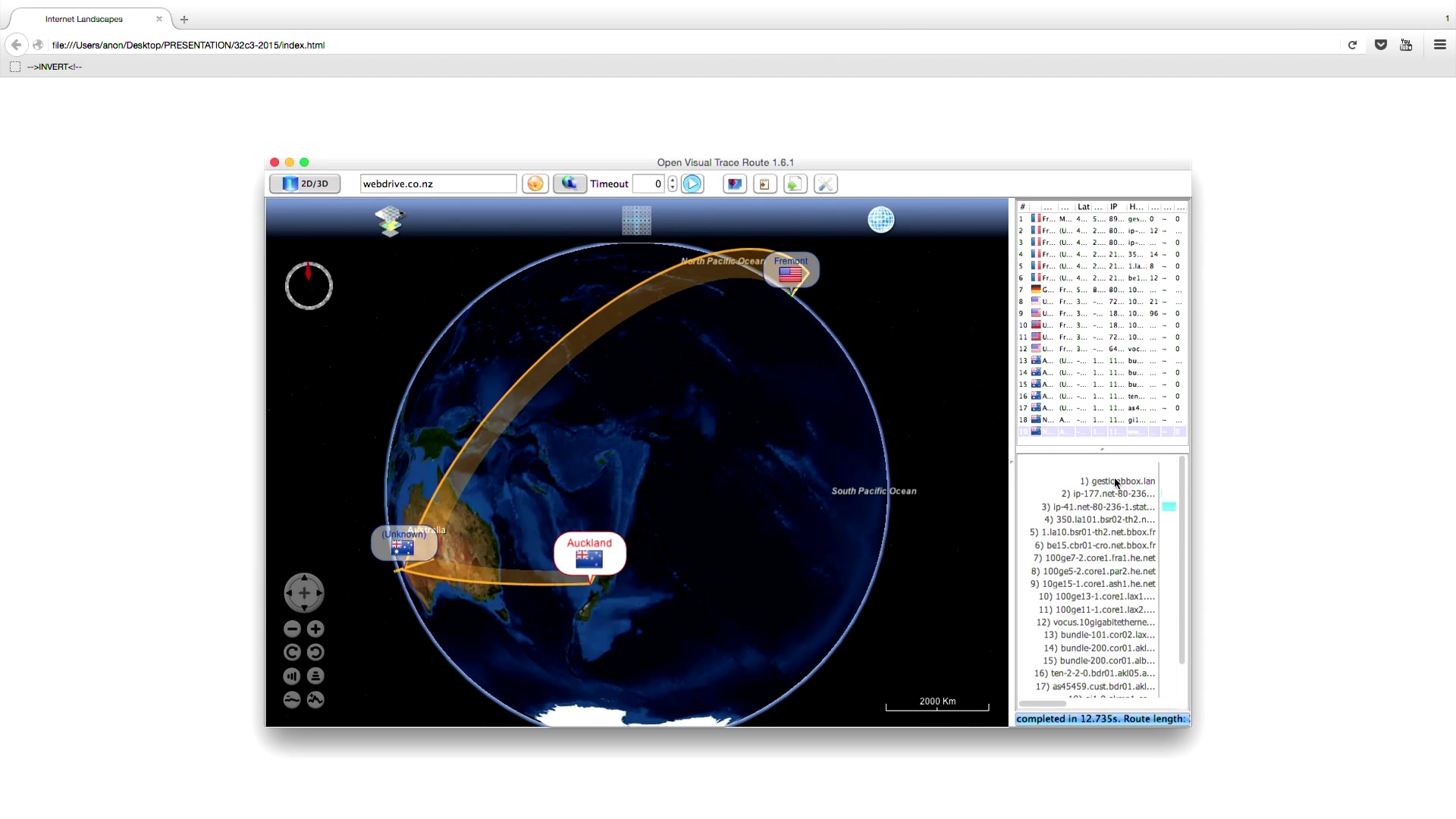Click the # column header

coord(1023,206)
